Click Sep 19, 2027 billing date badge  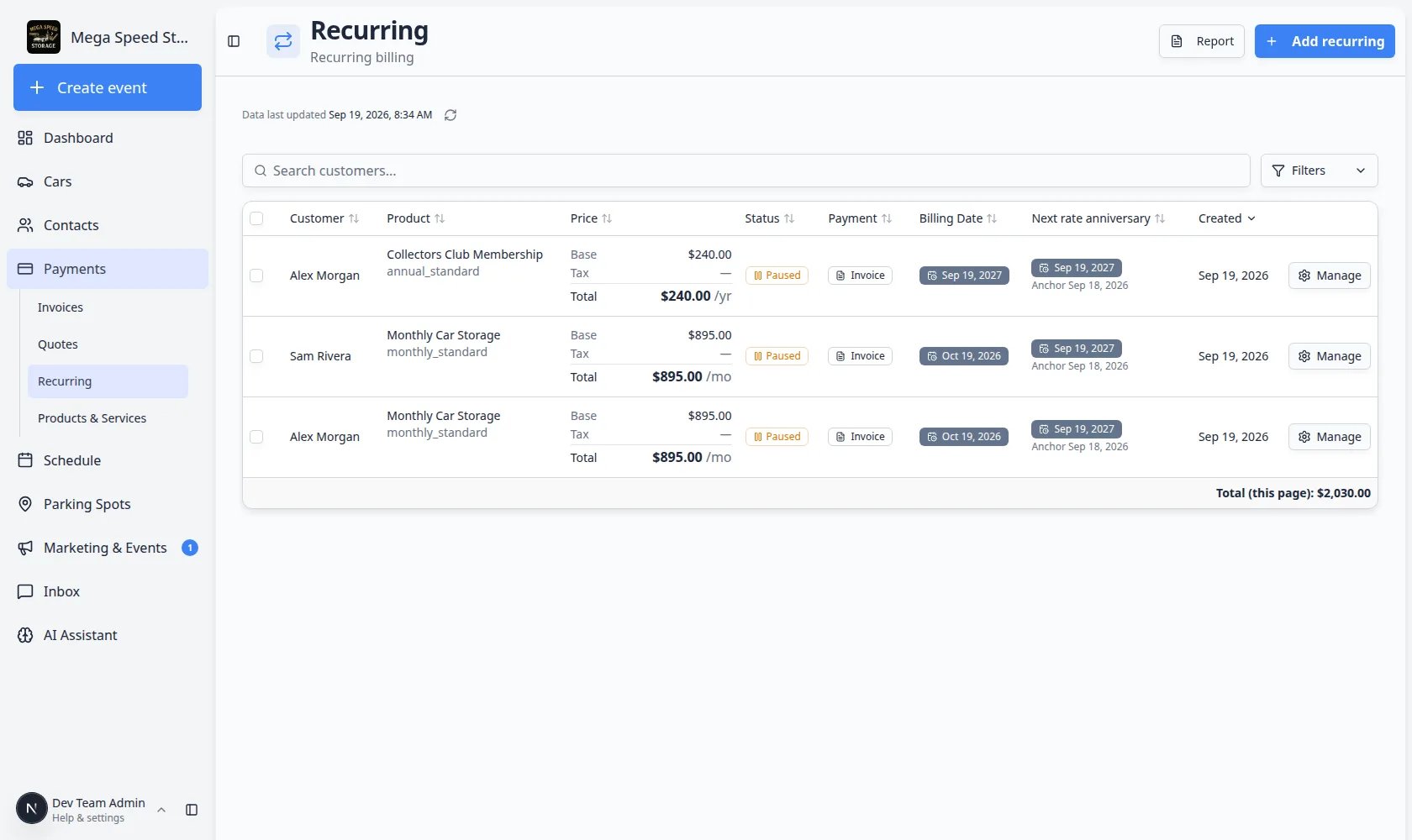[964, 276]
